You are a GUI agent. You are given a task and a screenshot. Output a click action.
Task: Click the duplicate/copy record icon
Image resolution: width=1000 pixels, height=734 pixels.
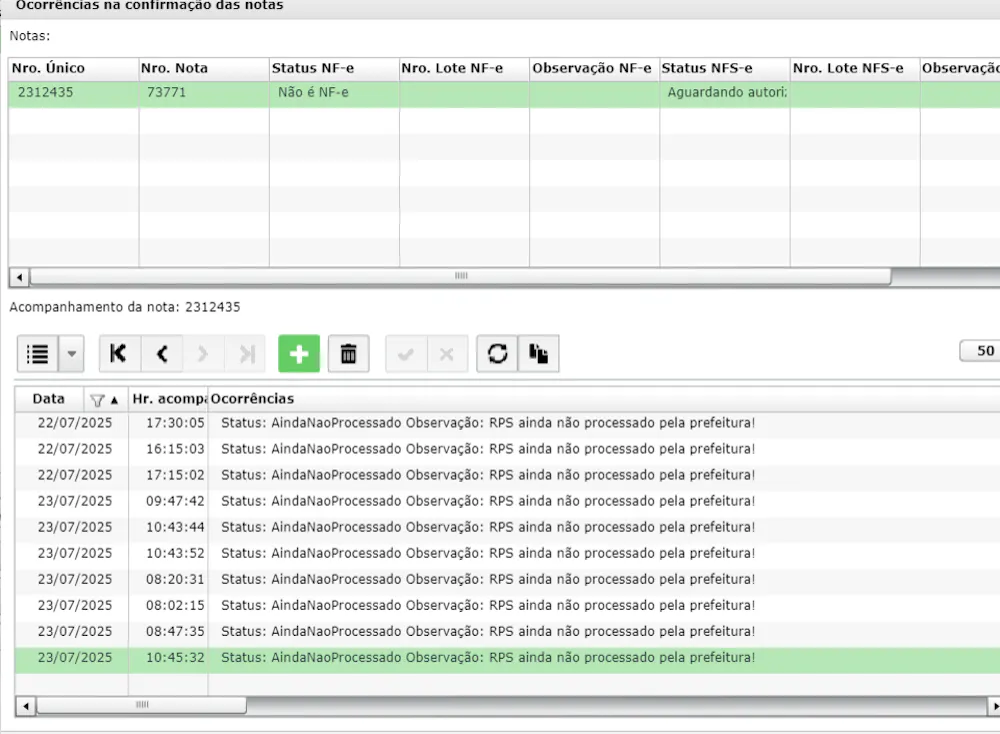click(x=538, y=353)
